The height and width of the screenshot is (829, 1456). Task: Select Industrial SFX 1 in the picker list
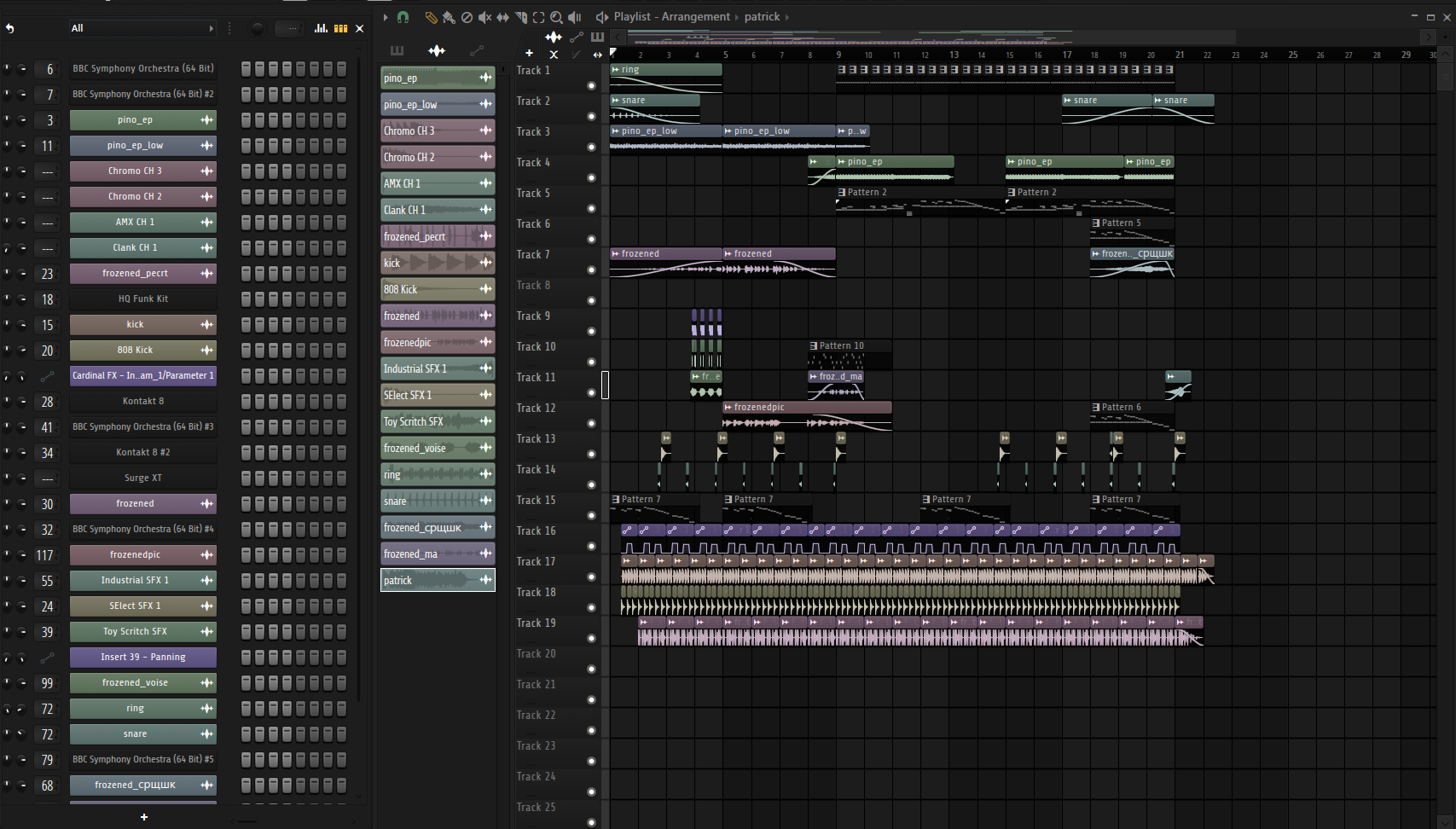438,368
